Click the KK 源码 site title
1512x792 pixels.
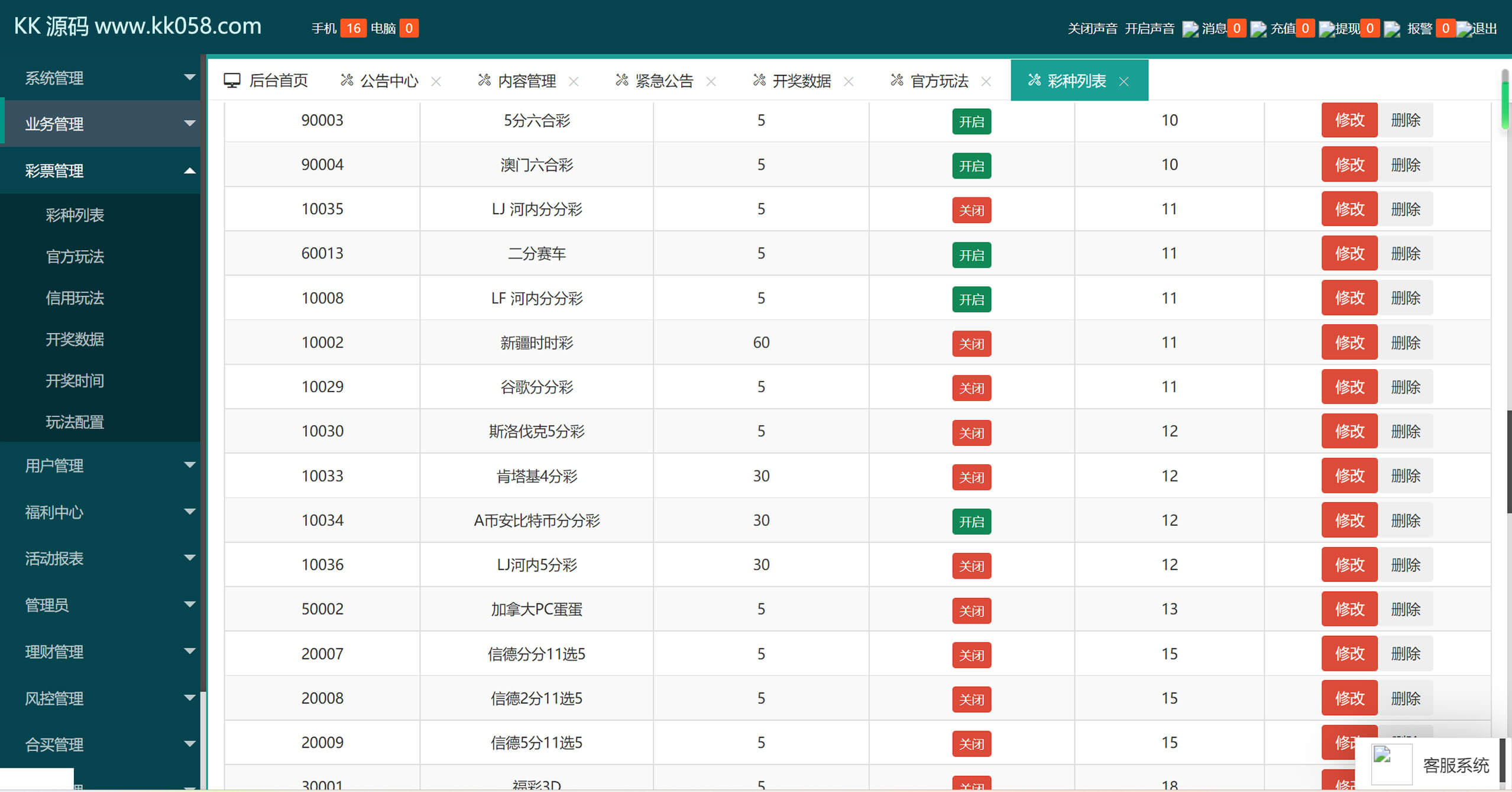pos(137,26)
